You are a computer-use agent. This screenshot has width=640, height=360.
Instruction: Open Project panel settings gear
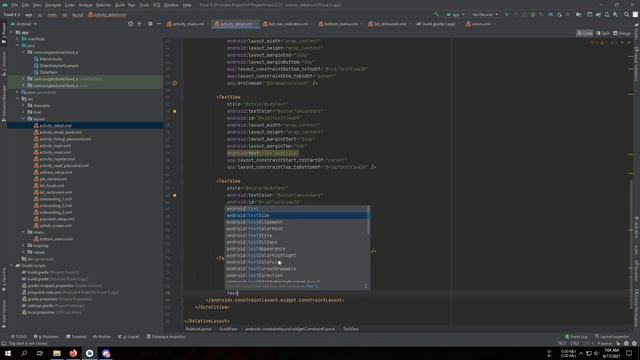(150, 24)
